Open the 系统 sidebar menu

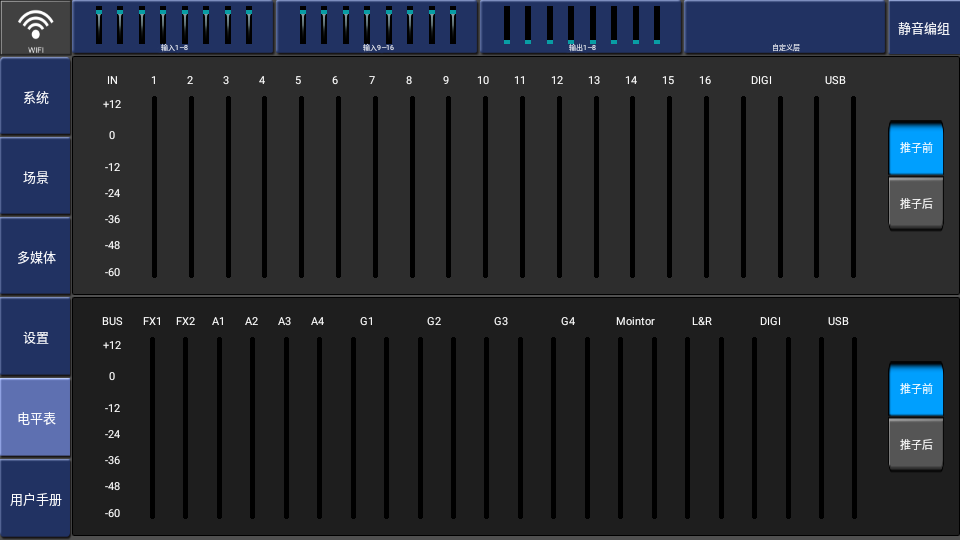(36, 97)
